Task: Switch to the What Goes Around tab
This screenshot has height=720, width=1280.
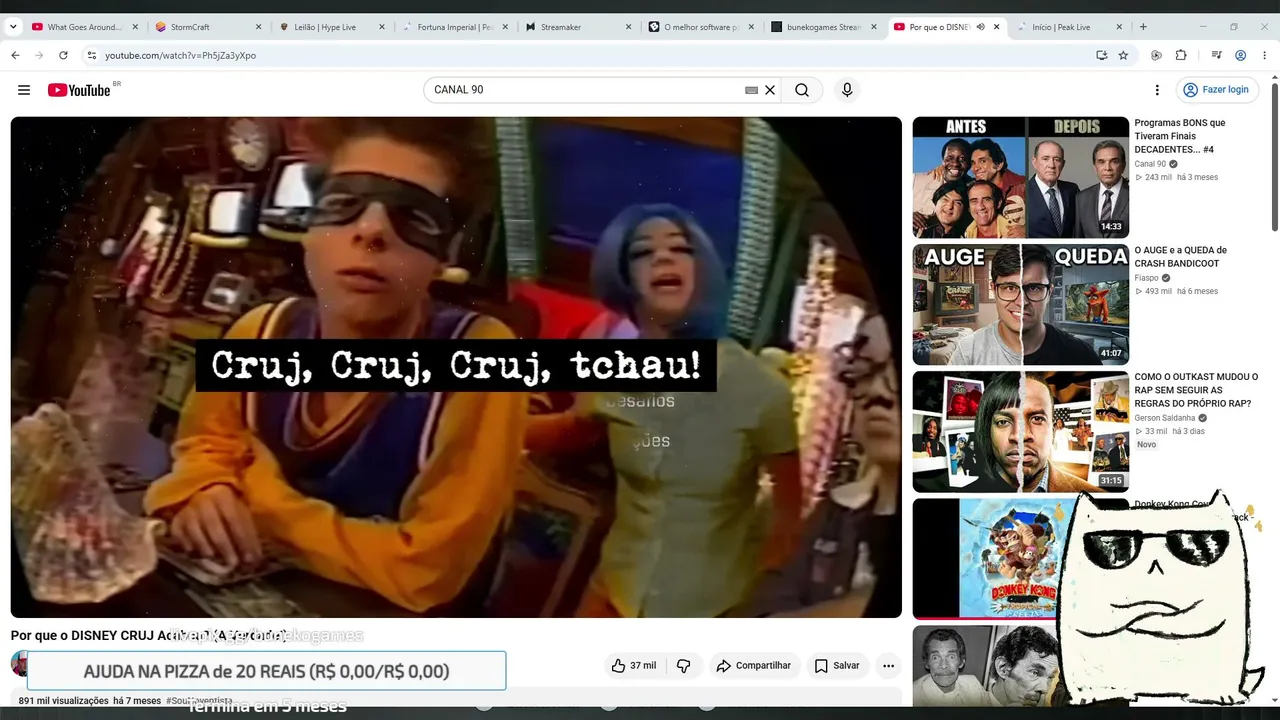Action: click(x=84, y=27)
